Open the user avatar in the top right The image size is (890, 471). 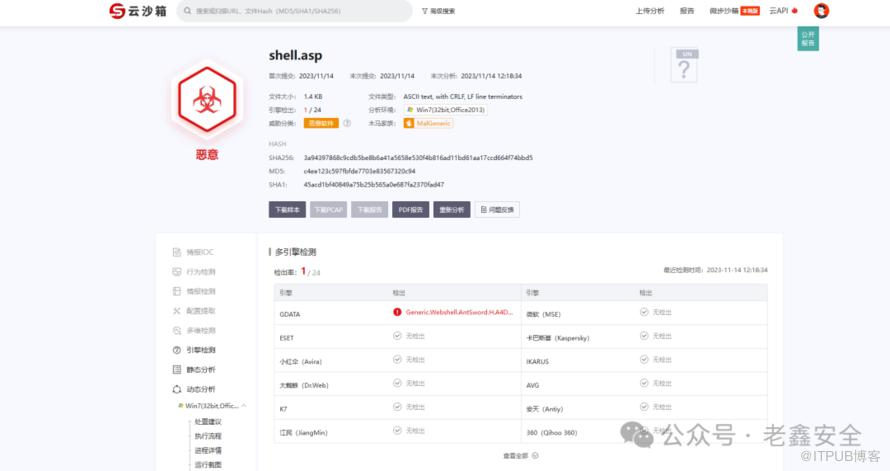821,11
